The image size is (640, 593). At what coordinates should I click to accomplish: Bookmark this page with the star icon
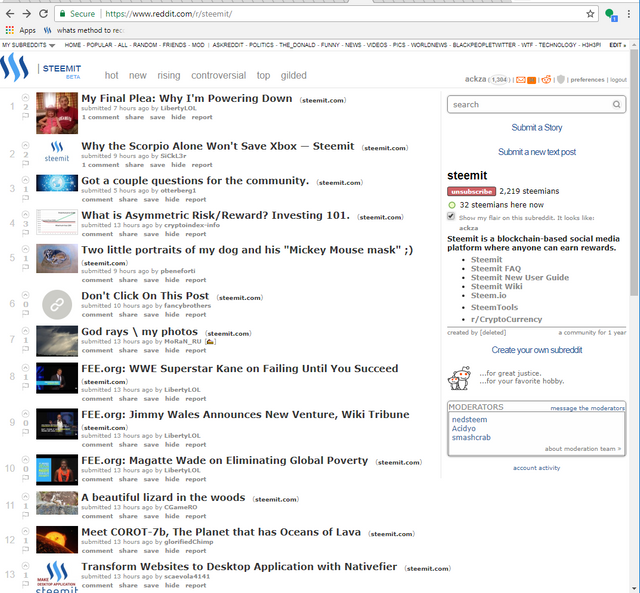[590, 14]
